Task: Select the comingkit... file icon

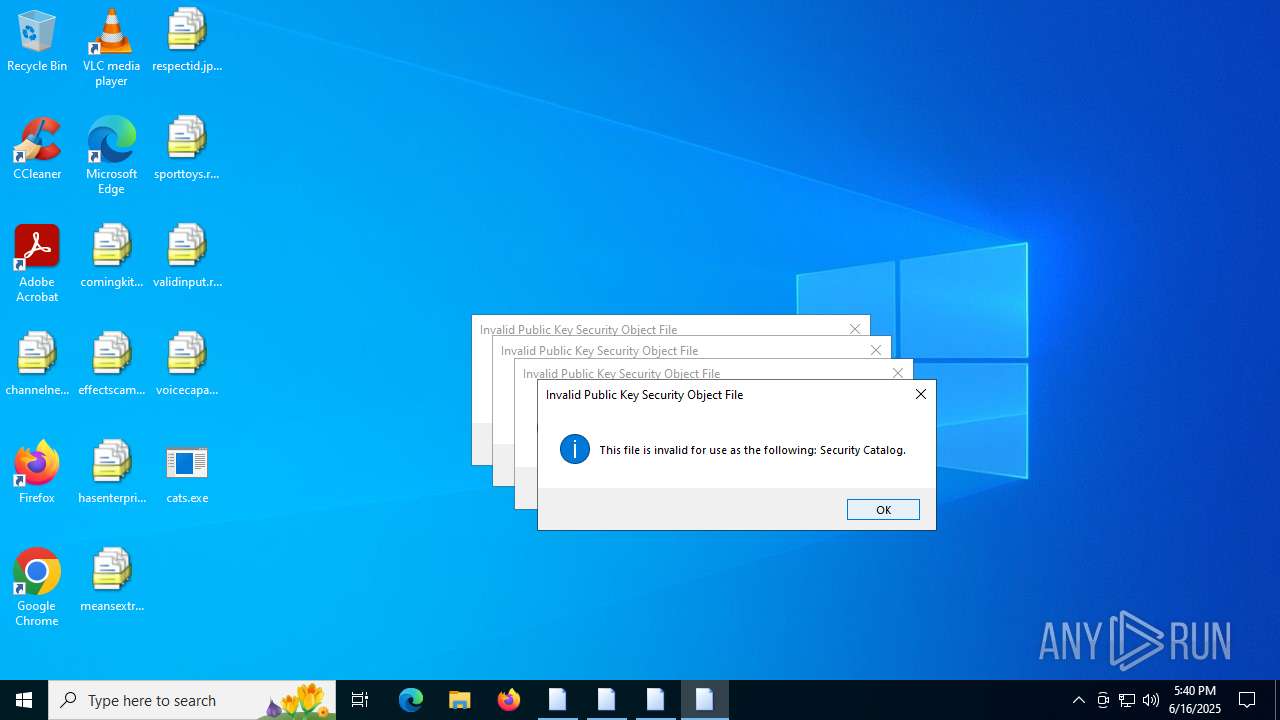Action: [x=111, y=258]
